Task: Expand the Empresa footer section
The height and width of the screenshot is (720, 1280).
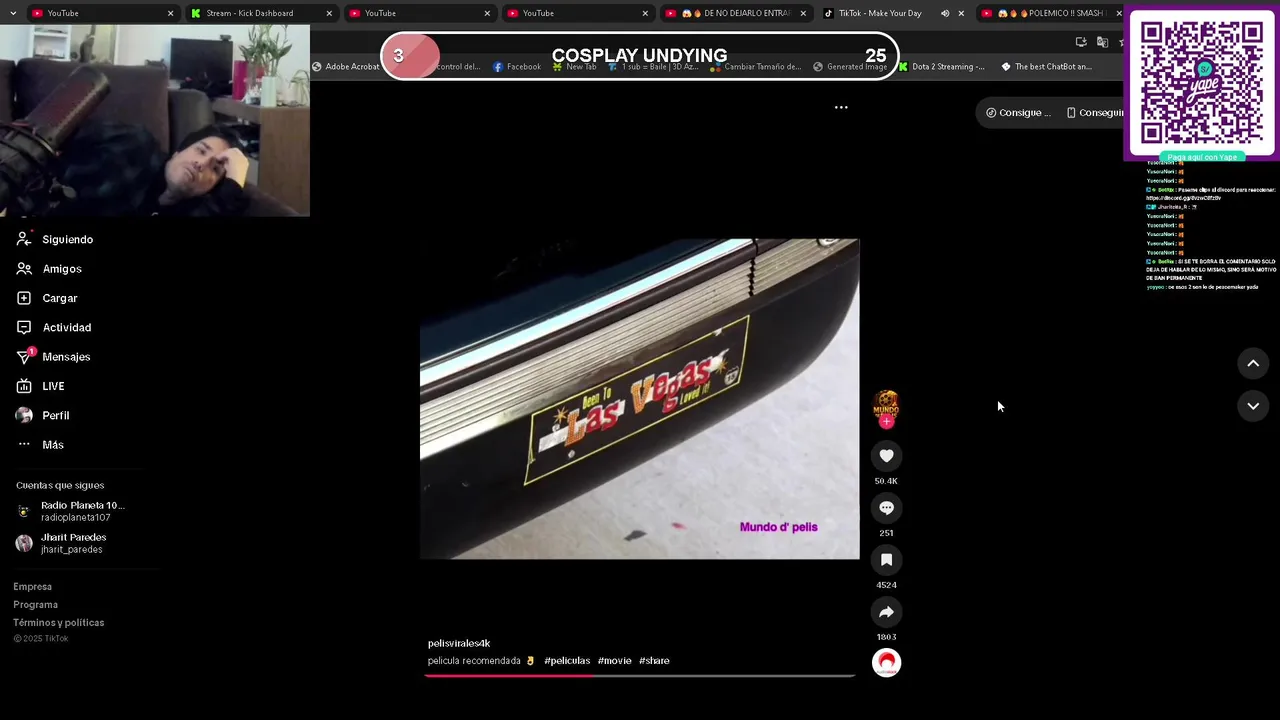Action: (32, 587)
